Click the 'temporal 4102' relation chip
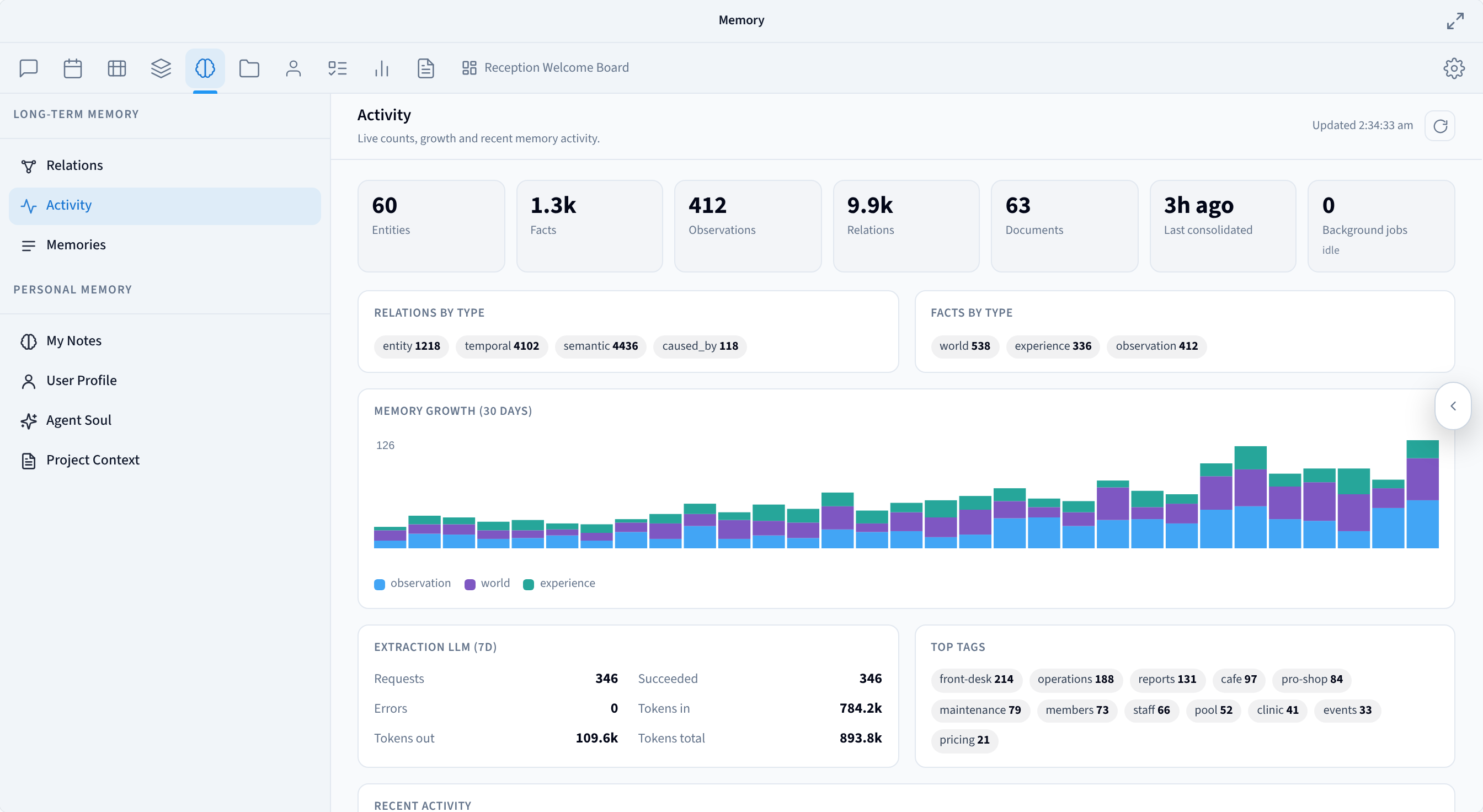This screenshot has height=812, width=1483. point(502,346)
